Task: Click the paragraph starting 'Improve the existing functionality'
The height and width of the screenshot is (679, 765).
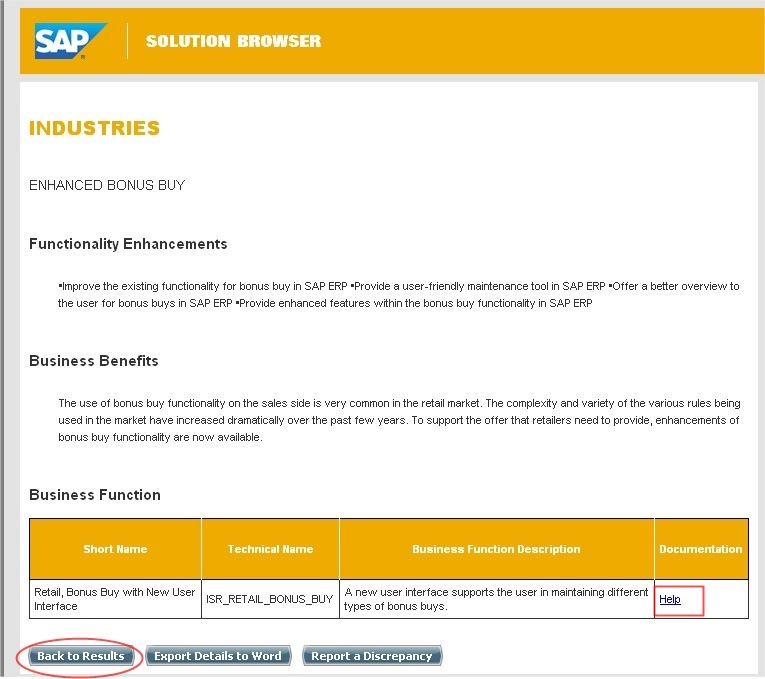Action: click(x=399, y=295)
